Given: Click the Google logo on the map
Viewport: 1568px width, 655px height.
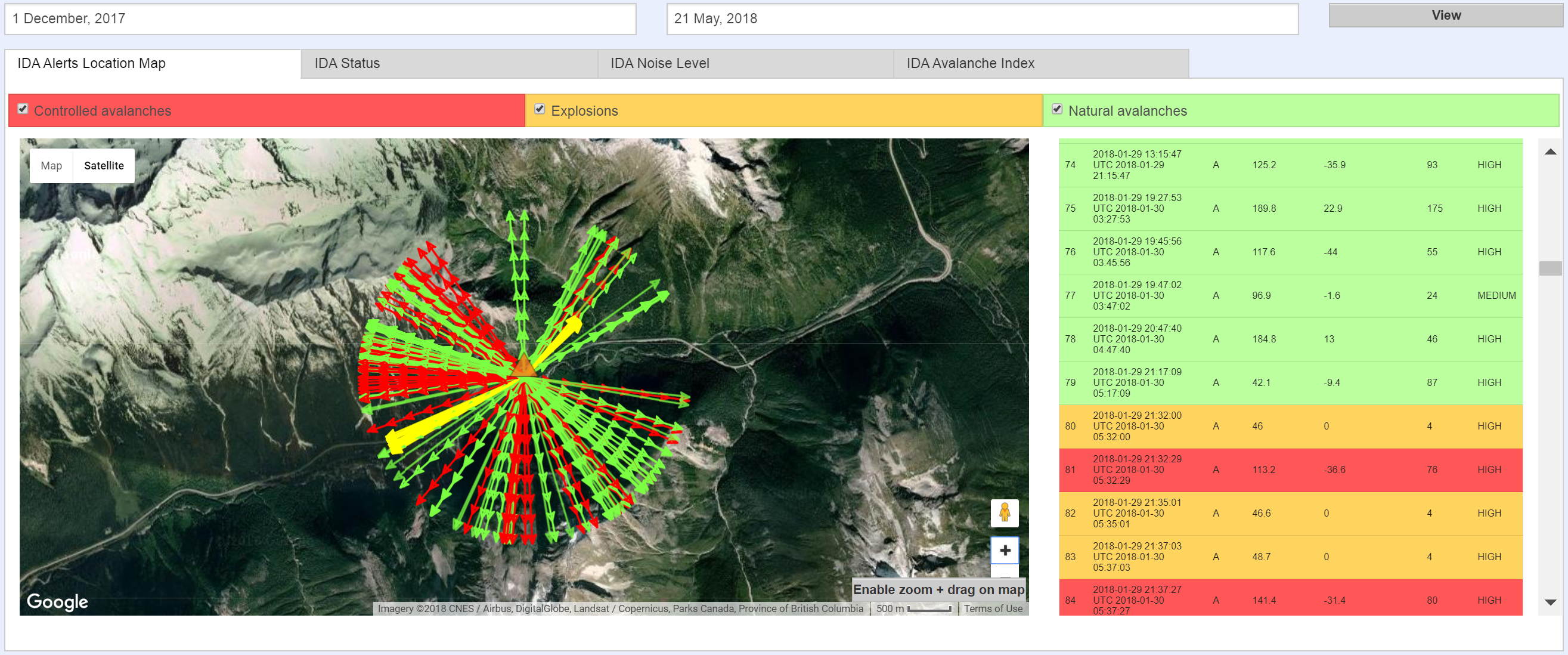Looking at the screenshot, I should coord(57,601).
